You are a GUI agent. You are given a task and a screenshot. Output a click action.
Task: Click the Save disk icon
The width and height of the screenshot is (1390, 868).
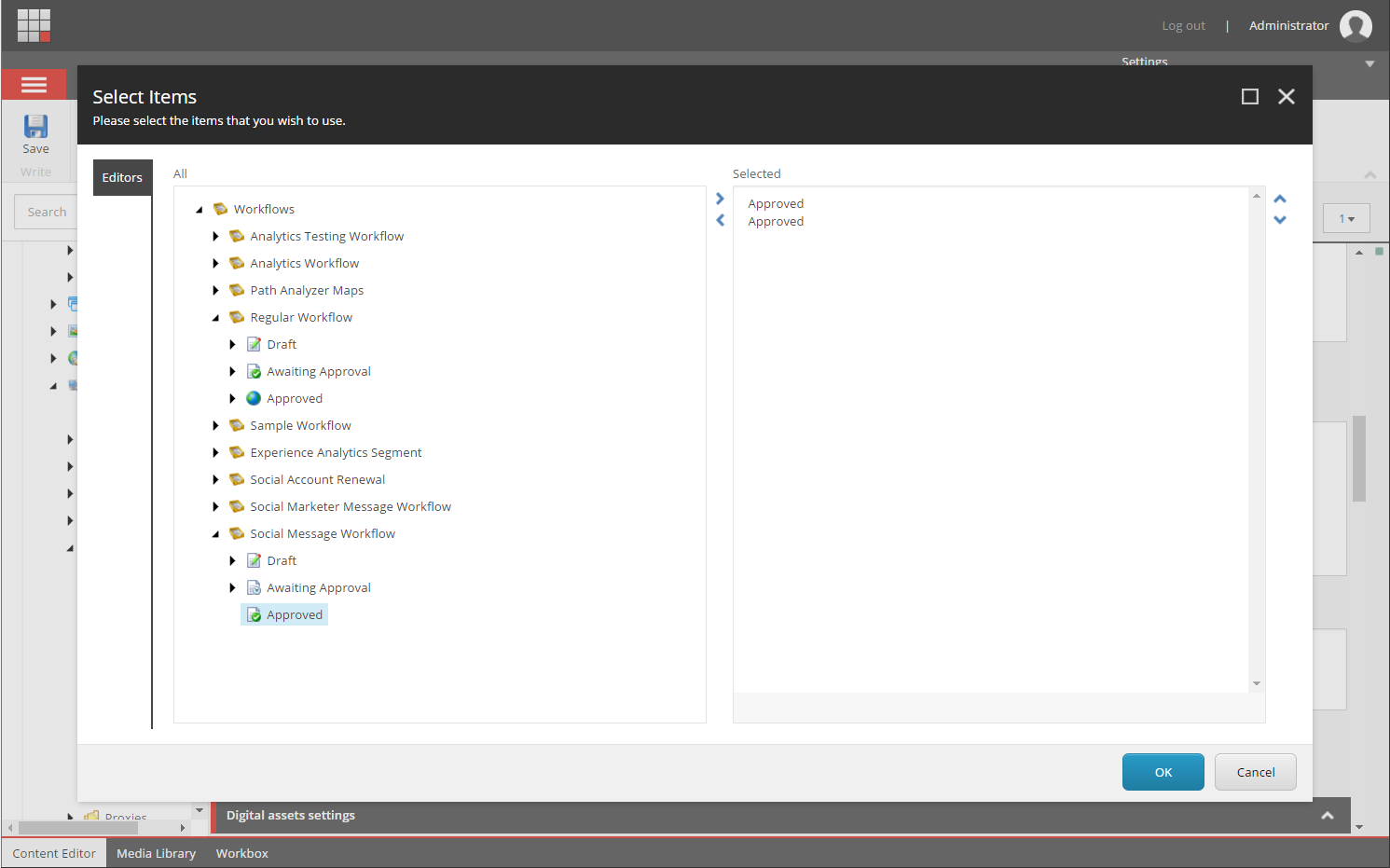pyautogui.click(x=35, y=126)
